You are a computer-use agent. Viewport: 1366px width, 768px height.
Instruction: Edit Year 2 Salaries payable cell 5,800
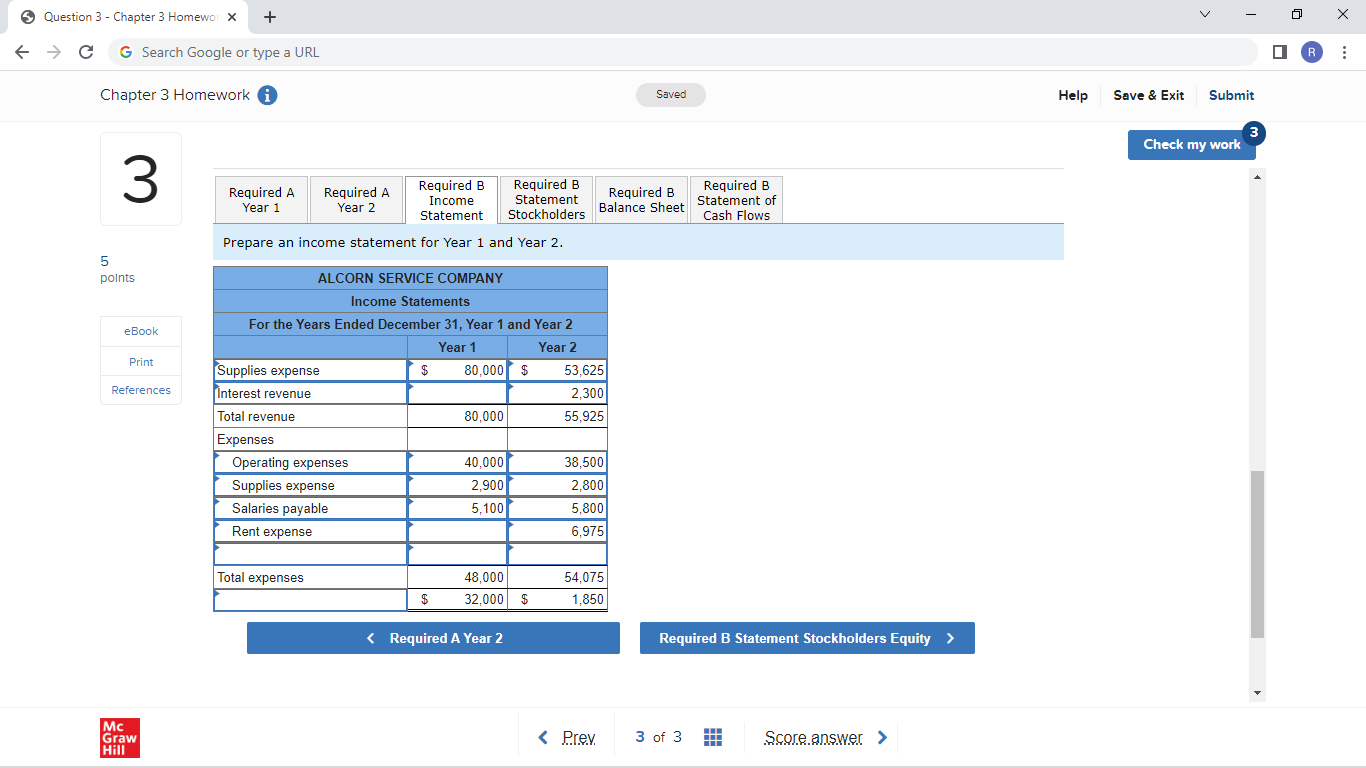click(557, 509)
